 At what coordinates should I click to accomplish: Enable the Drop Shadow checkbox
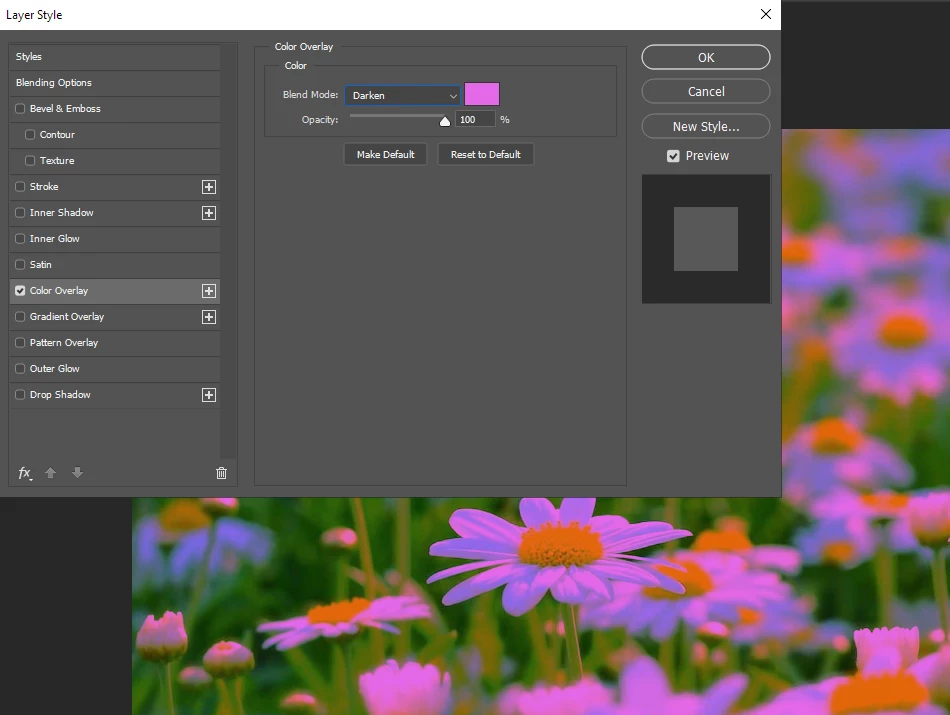pos(20,395)
